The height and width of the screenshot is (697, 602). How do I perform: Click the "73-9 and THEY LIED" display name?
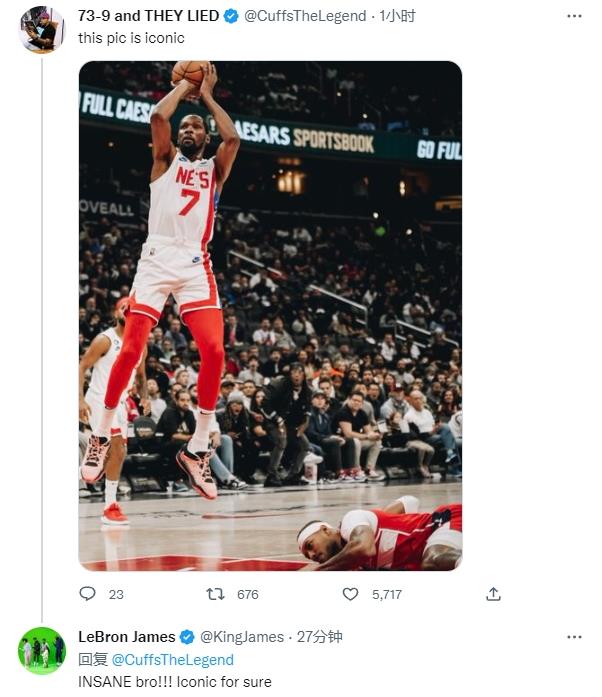(150, 17)
